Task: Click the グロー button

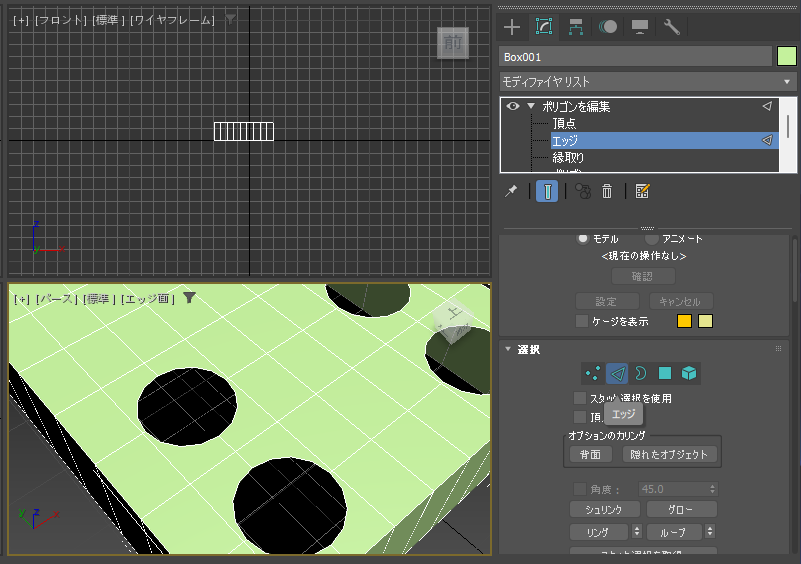Action: pos(681,509)
